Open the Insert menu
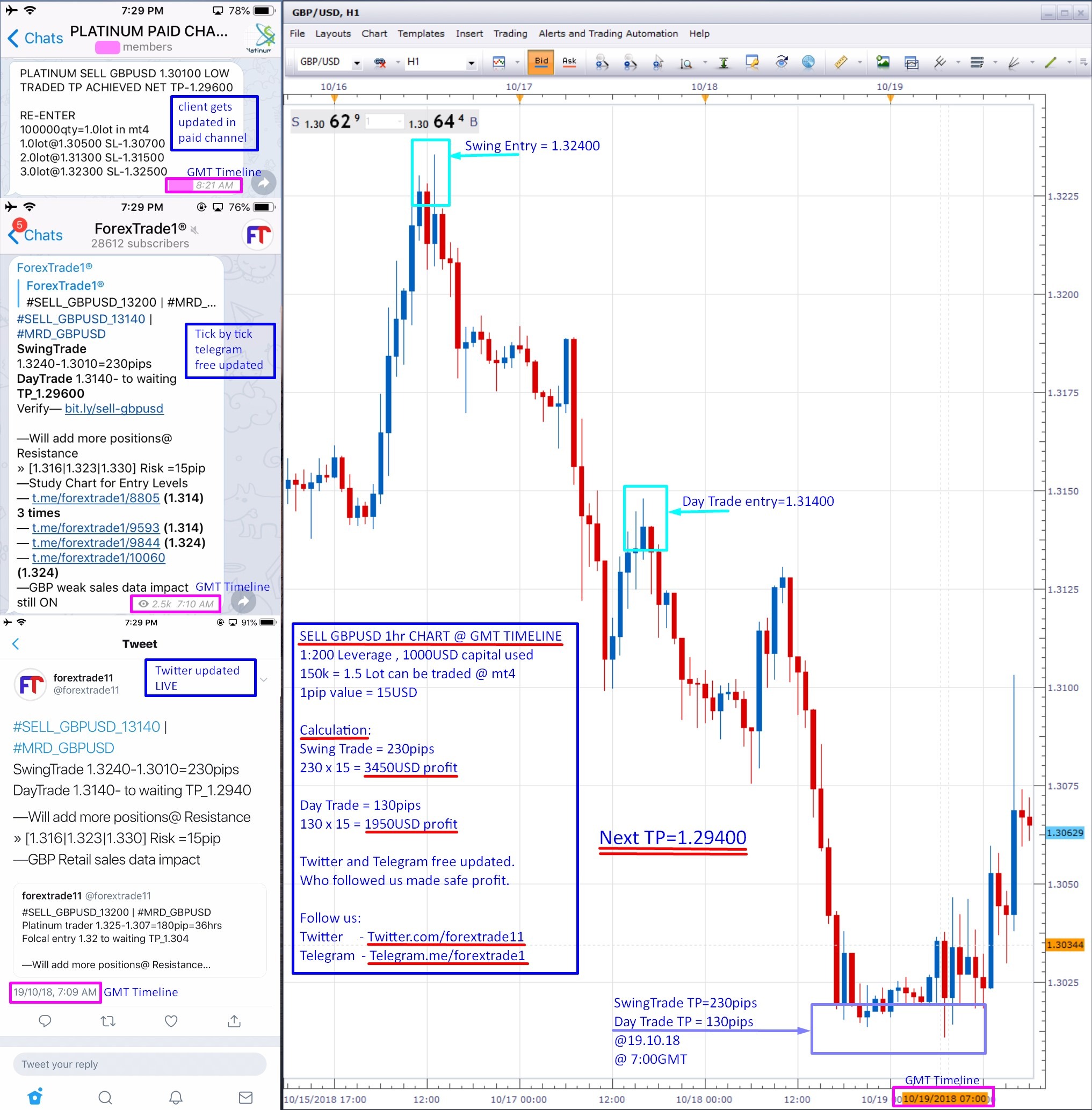 coord(469,34)
